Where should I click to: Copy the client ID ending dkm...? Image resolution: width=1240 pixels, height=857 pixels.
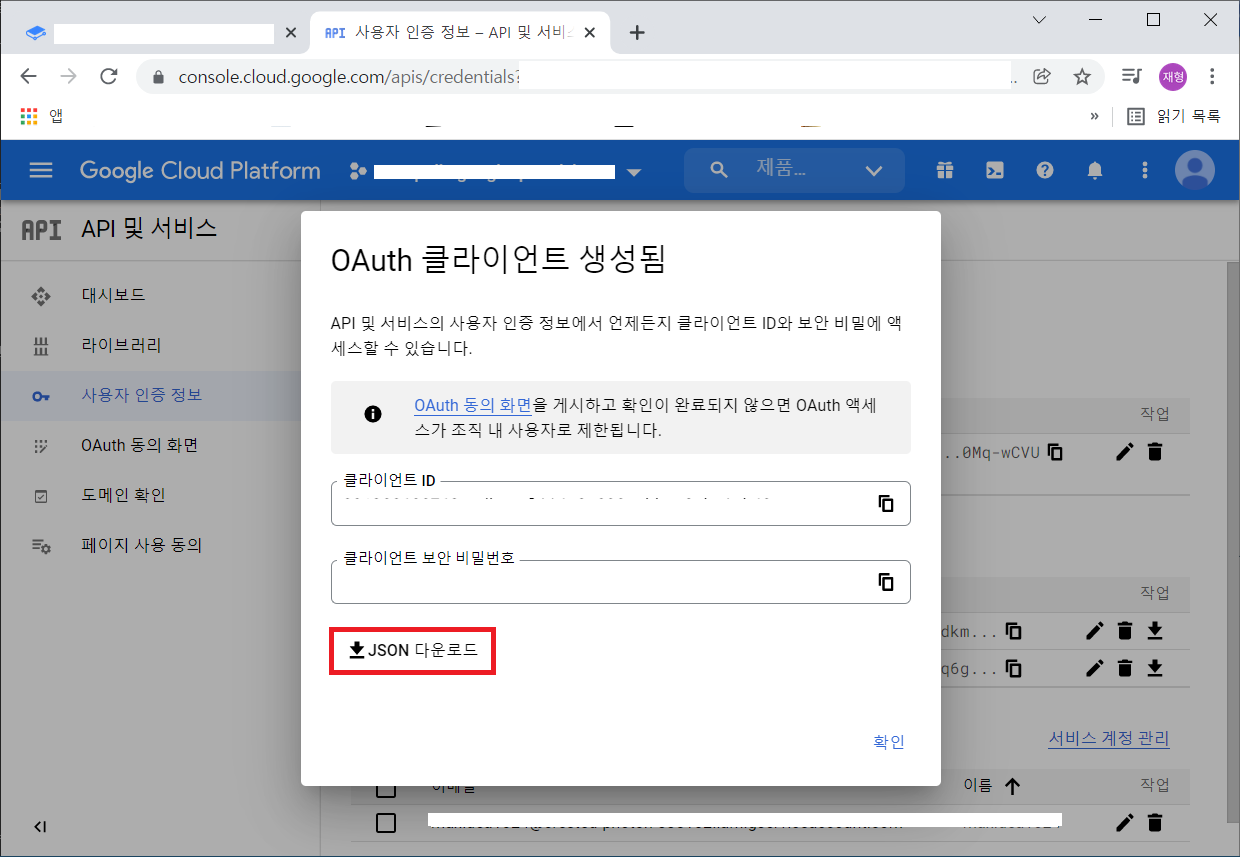tap(1014, 631)
